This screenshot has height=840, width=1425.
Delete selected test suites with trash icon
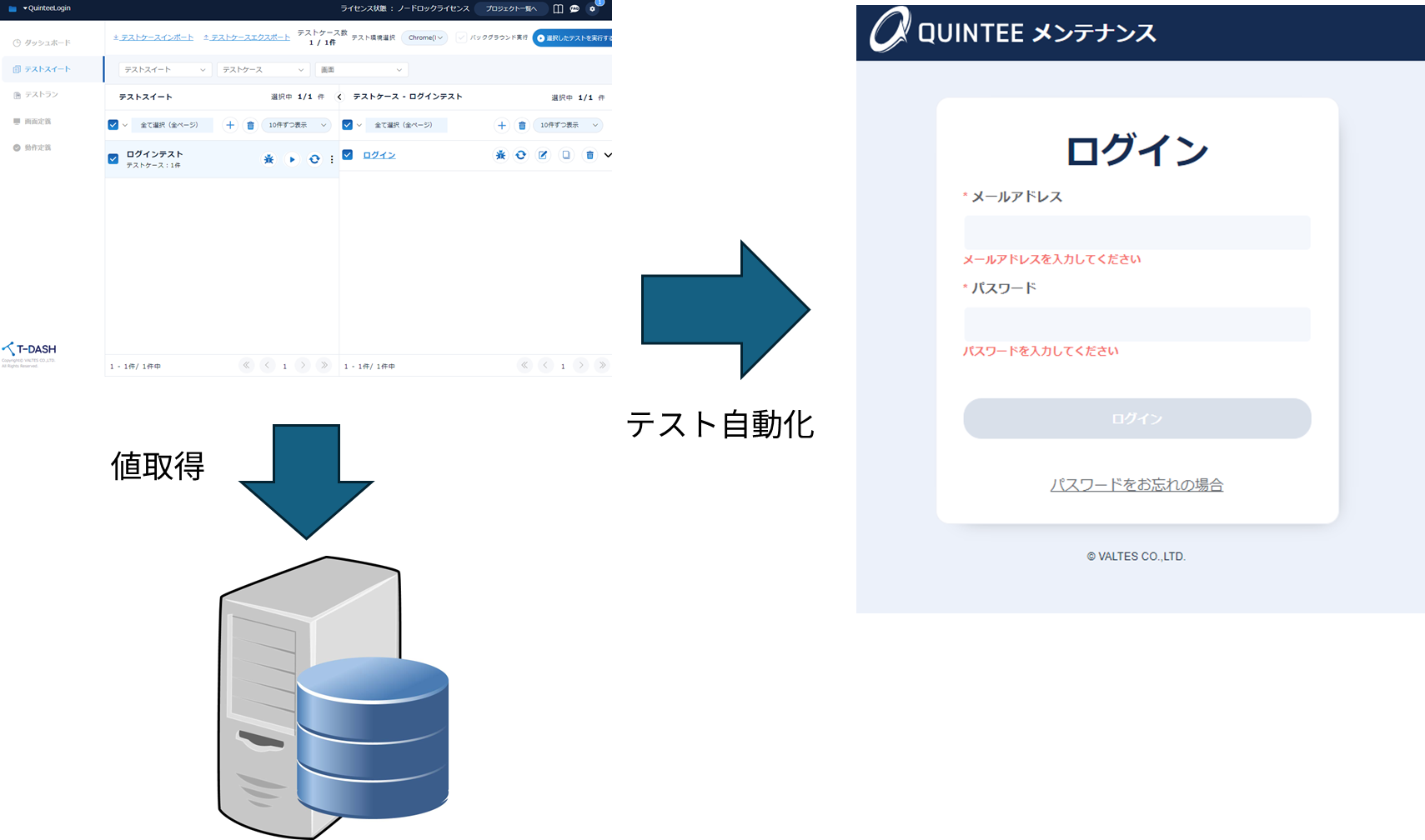click(x=250, y=125)
